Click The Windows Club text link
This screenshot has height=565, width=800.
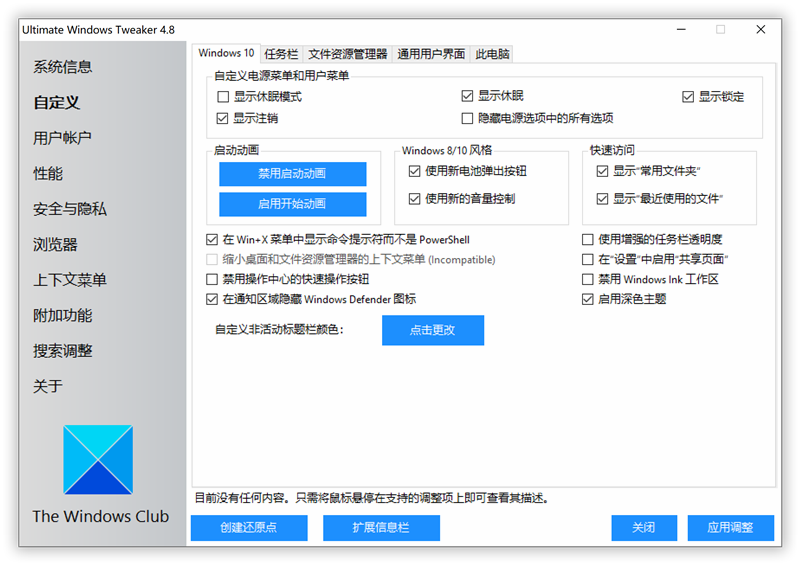coord(101,517)
